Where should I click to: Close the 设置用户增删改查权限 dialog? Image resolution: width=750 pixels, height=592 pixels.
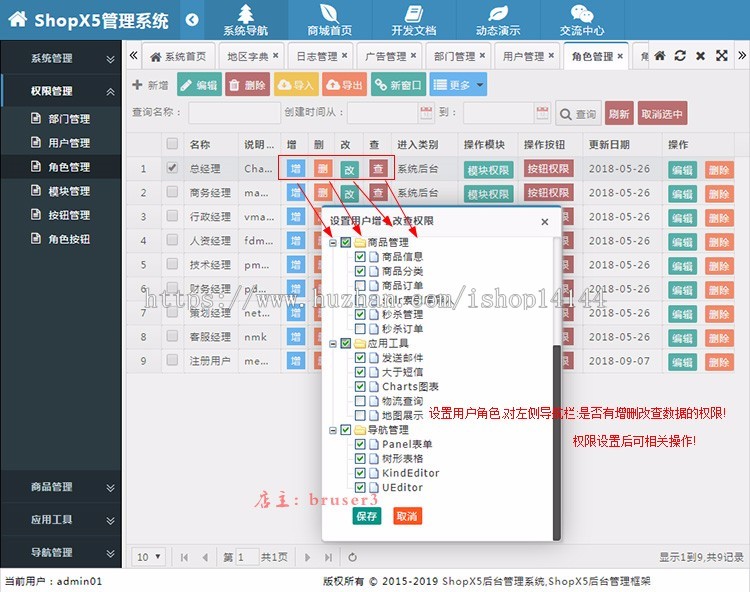pyautogui.click(x=544, y=222)
